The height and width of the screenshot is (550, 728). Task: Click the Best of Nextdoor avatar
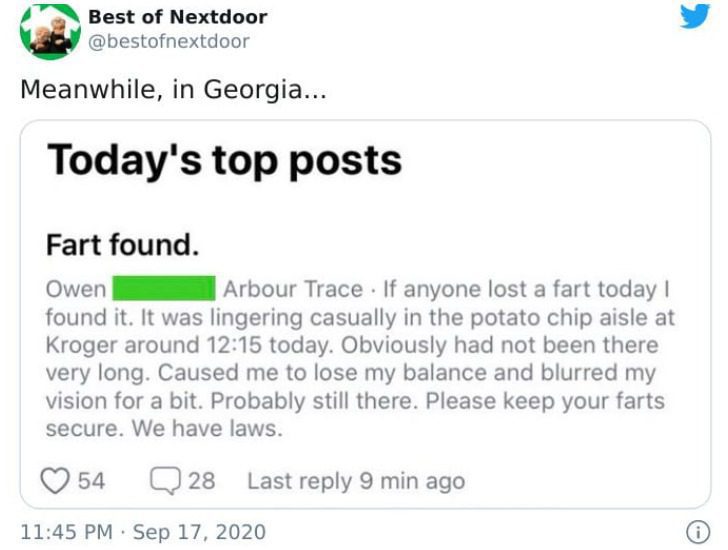(50, 31)
